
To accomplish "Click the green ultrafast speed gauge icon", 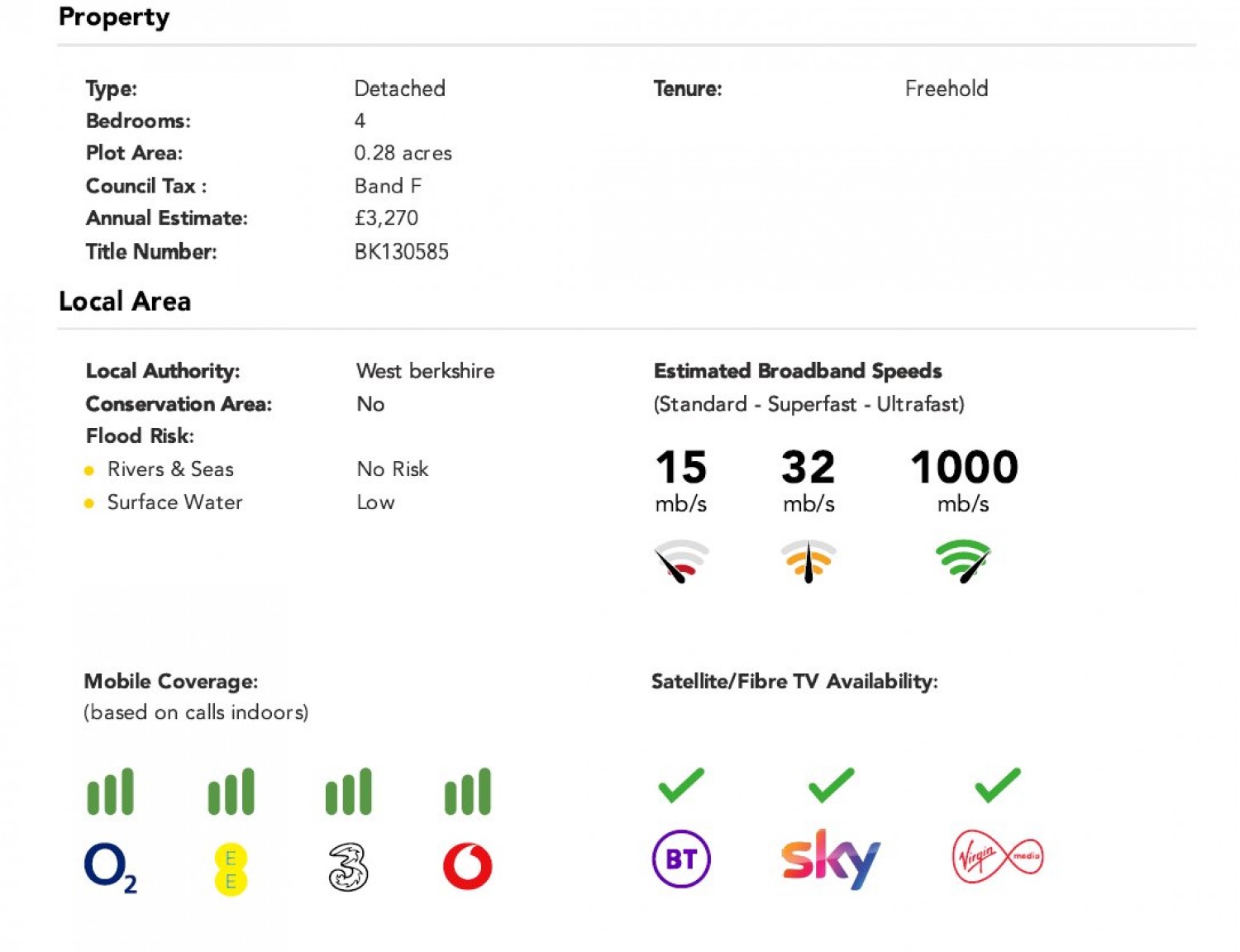I will (x=963, y=561).
